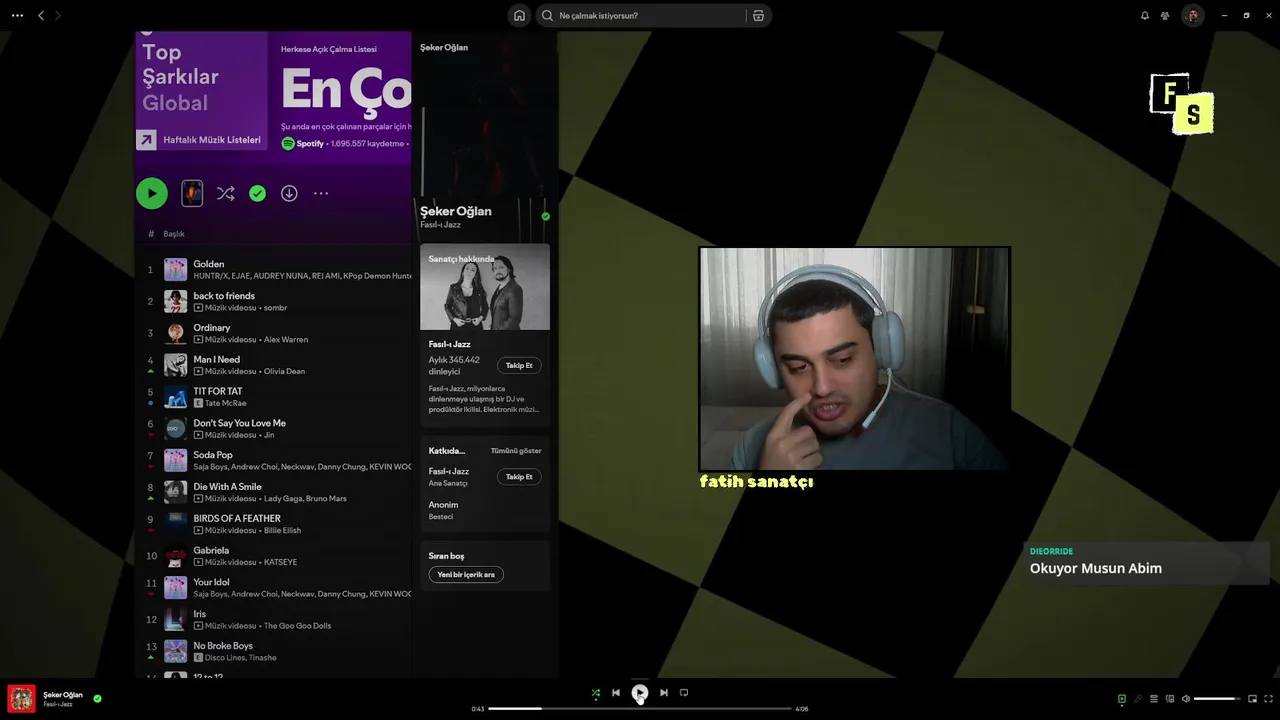The image size is (1280, 720).
Task: Follow Fasıl-ı Jazz in the about-artist card
Action: [519, 366]
